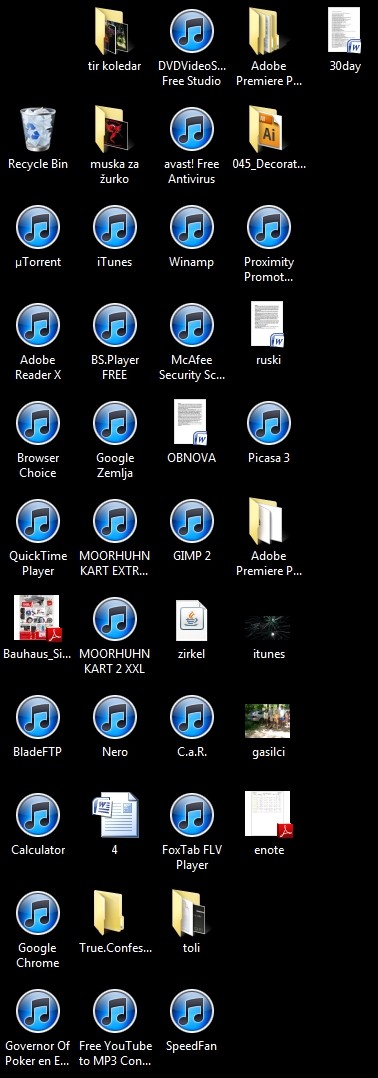378x1078 pixels.
Task: Select the iTunes shortcut icon
Action: pos(115,227)
